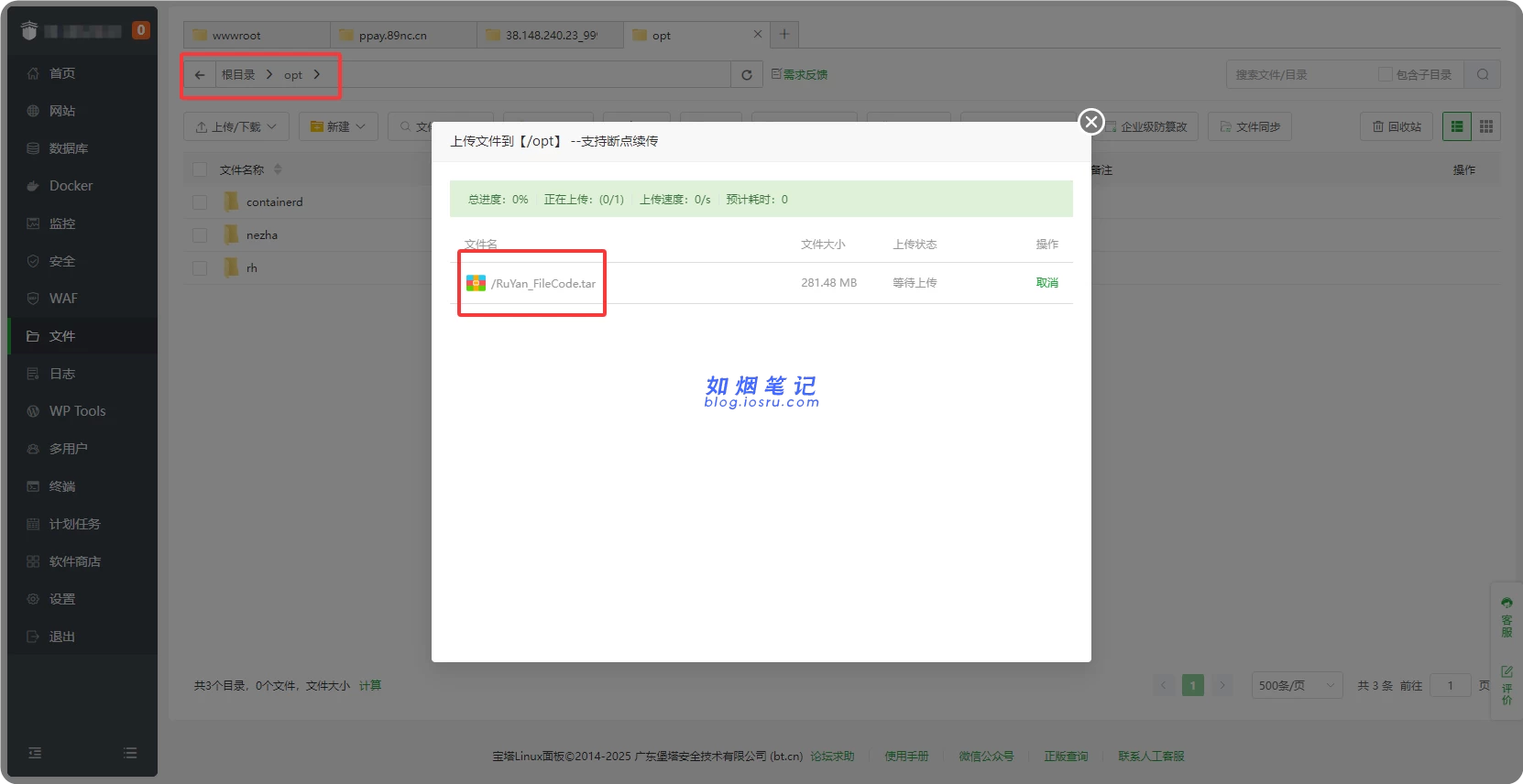The height and width of the screenshot is (784, 1523).
Task: Click 计算 to calculate folder size
Action: point(370,685)
